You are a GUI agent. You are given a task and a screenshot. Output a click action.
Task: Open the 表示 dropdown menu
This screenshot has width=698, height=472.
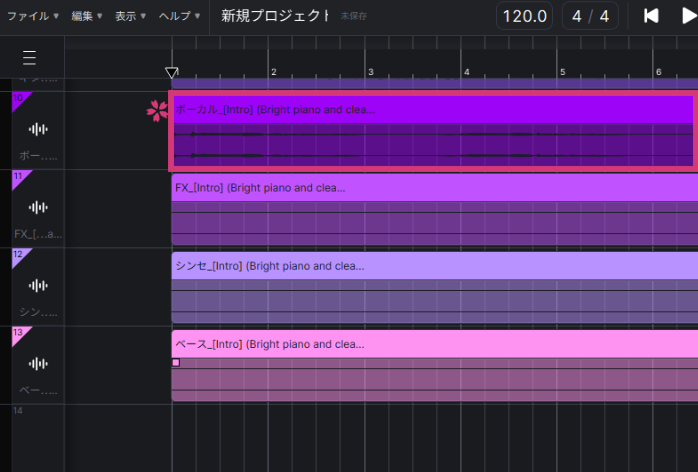point(130,16)
